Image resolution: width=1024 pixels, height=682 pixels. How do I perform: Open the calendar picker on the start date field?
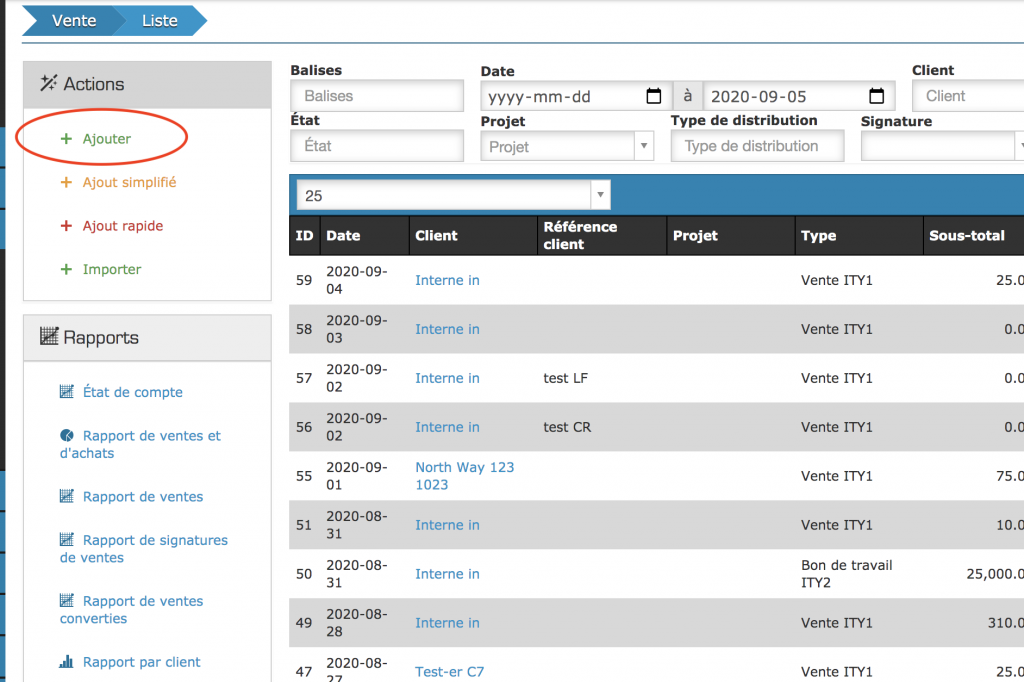pyautogui.click(x=654, y=97)
